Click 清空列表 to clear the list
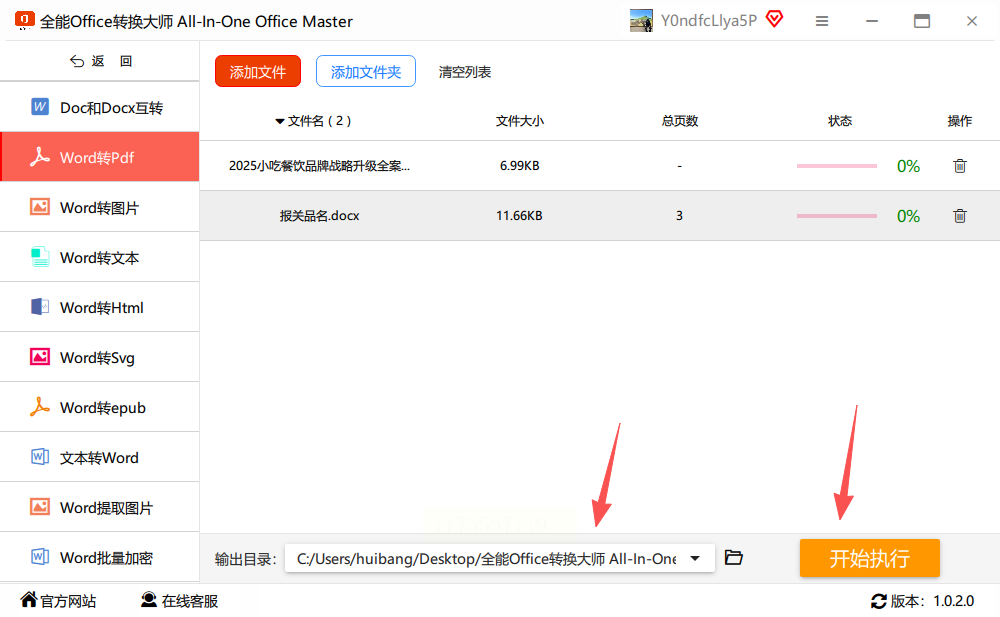 click(x=464, y=72)
